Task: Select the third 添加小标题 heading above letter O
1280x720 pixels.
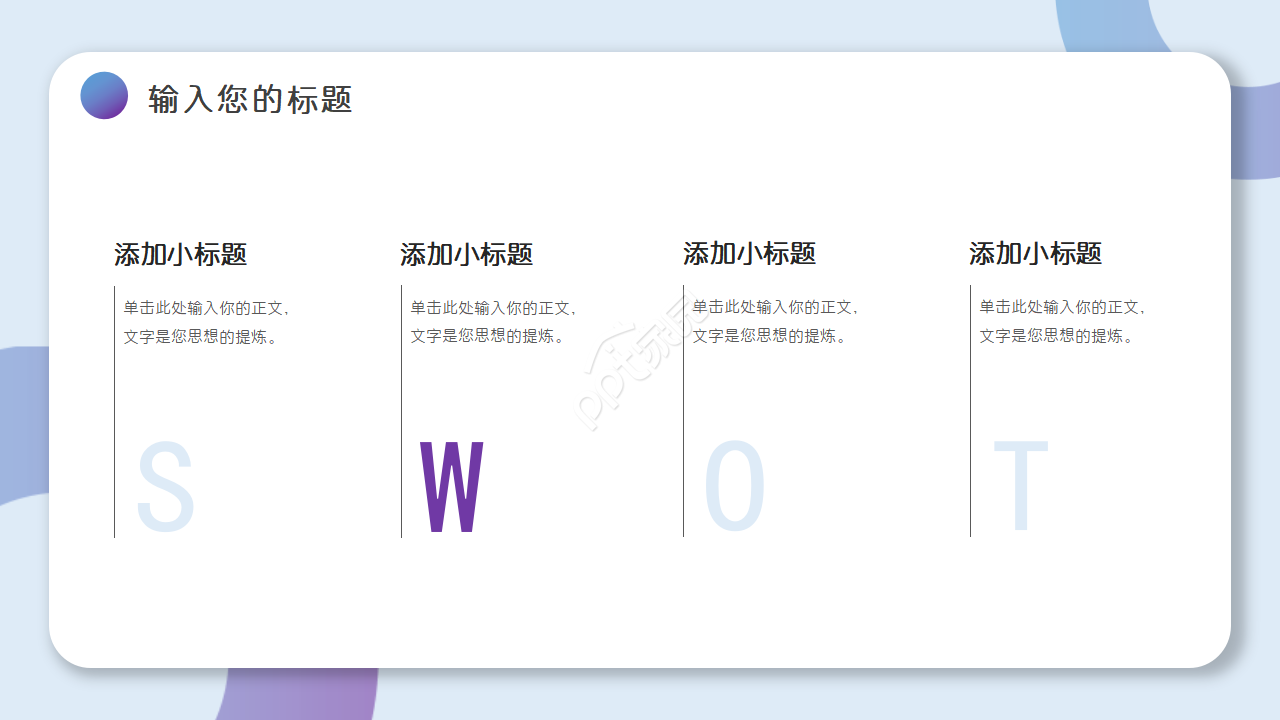Action: point(748,255)
